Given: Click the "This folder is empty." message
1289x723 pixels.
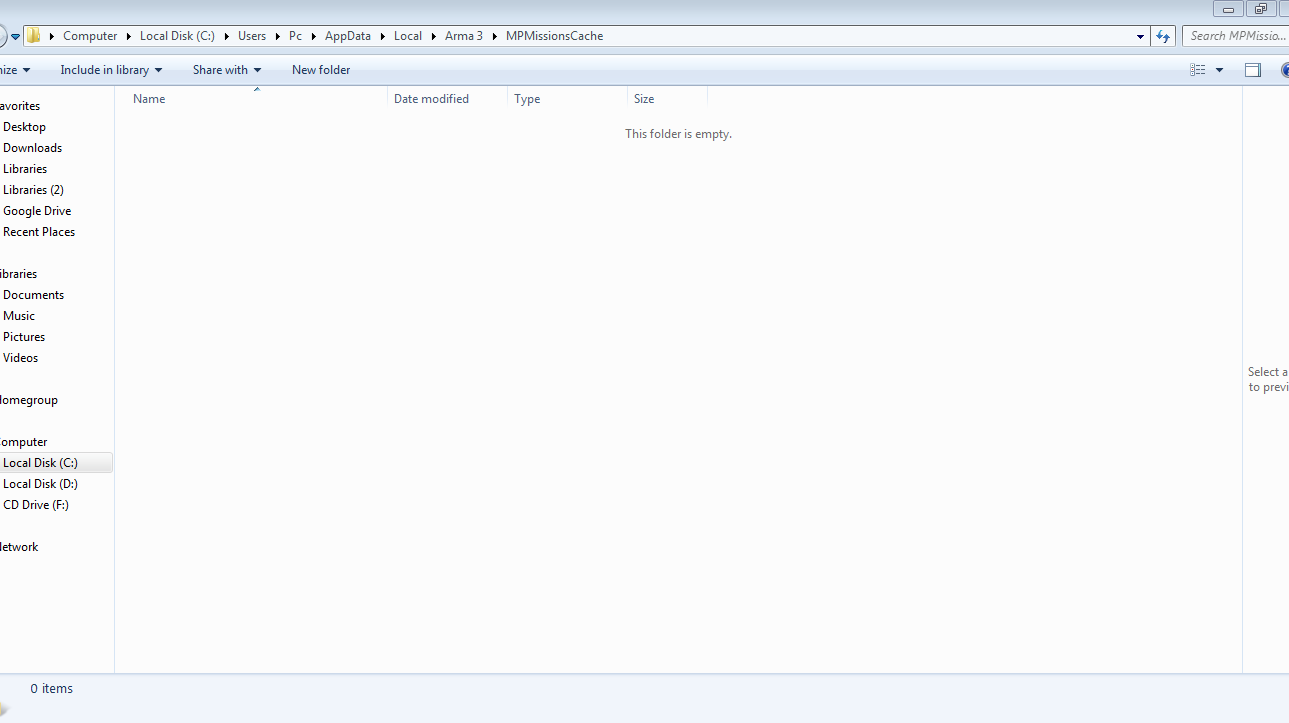Looking at the screenshot, I should tap(679, 134).
